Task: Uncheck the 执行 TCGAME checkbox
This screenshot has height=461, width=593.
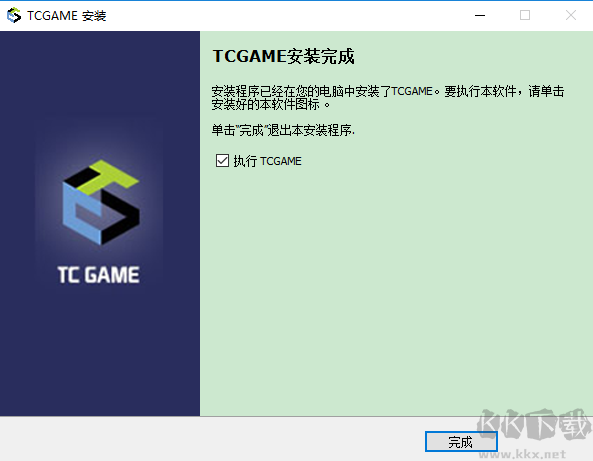Action: [222, 161]
